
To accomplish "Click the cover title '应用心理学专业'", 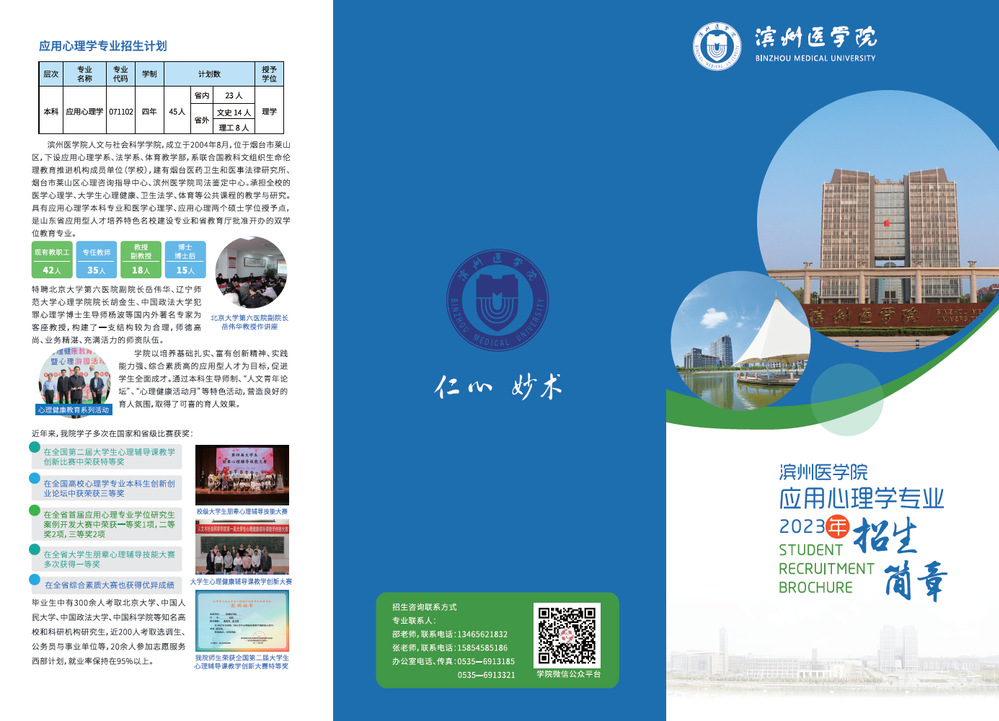I will click(x=861, y=498).
